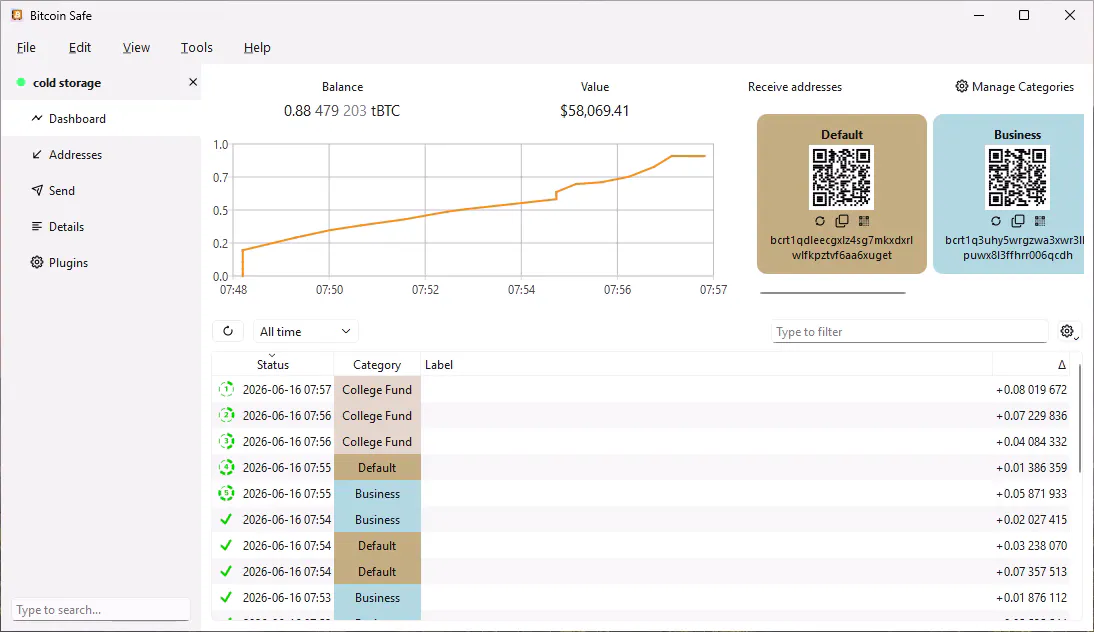Maximize the Bitcoin Safe window

[x=1024, y=15]
